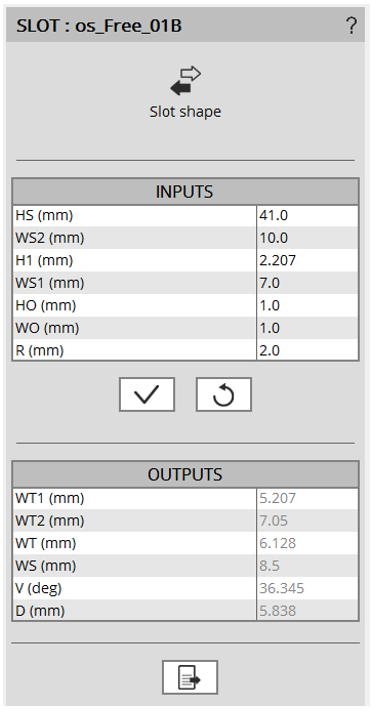Image resolution: width=379 pixels, height=714 pixels.
Task: Select the WS1 (mm) value field
Action: click(307, 283)
